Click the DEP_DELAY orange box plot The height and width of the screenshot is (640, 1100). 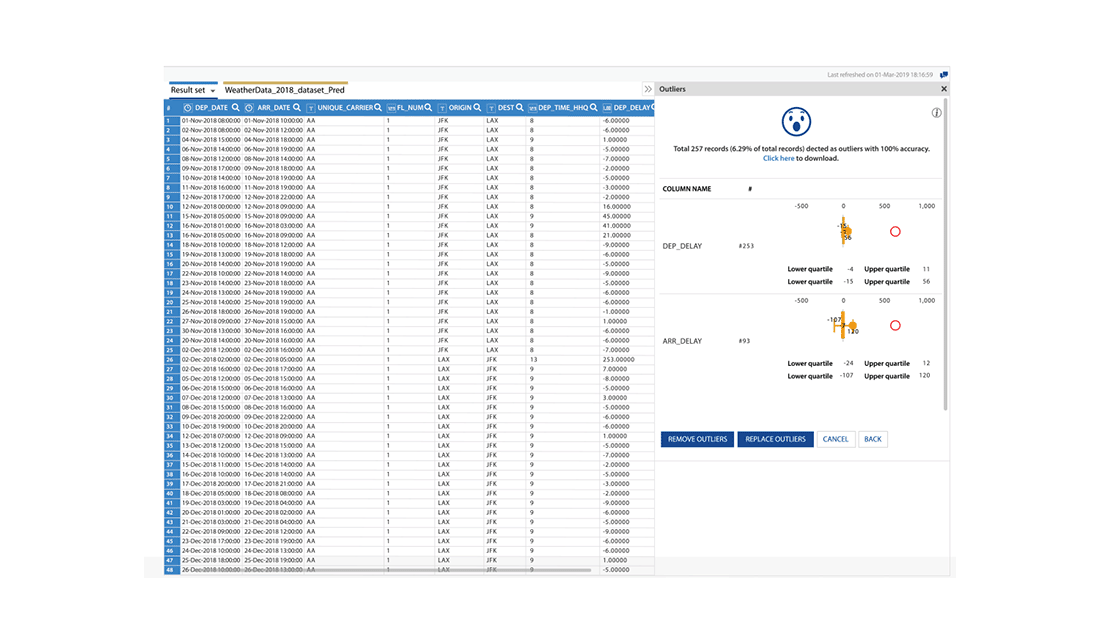(845, 231)
